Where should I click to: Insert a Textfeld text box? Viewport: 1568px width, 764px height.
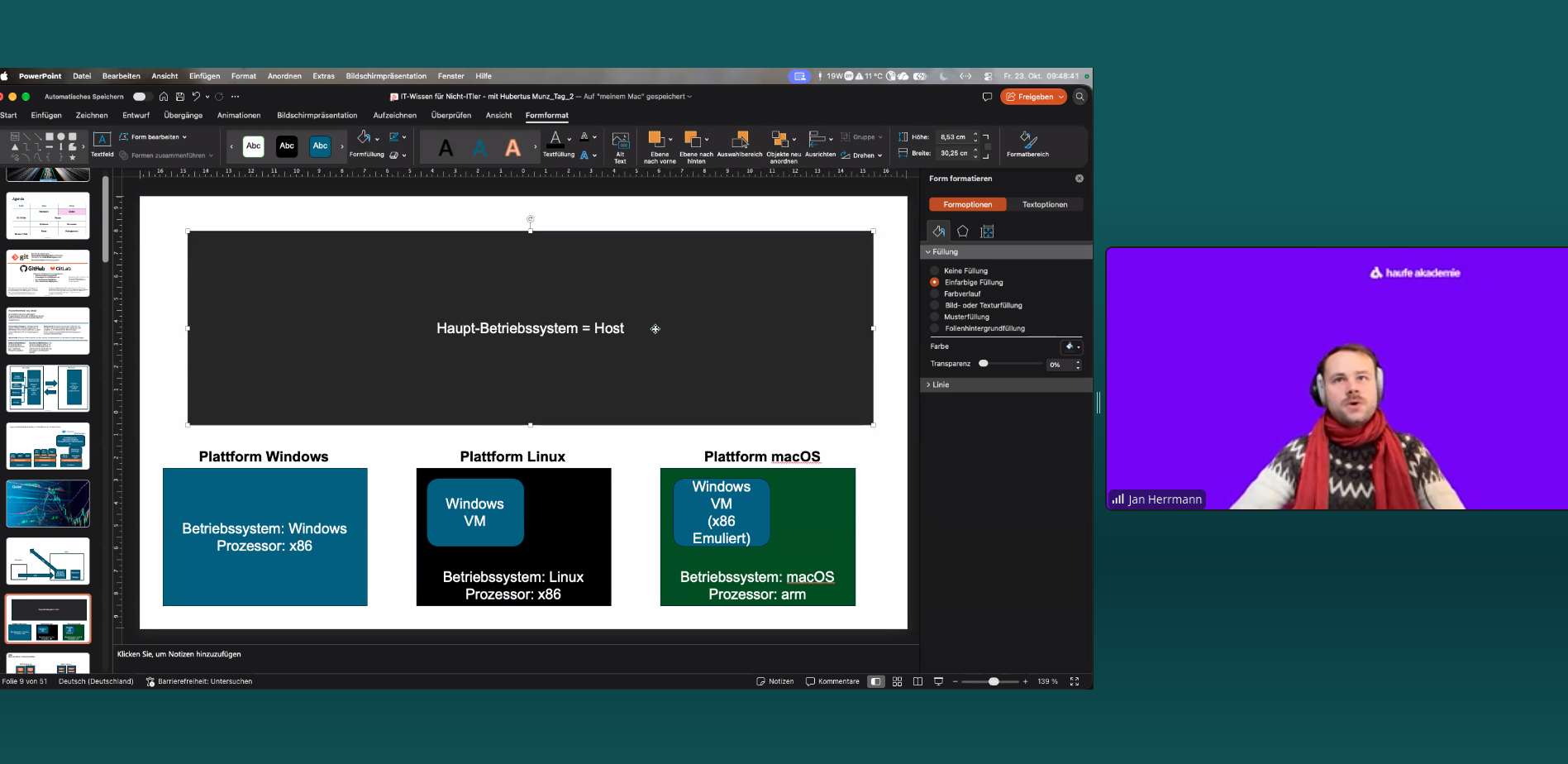coord(102,144)
